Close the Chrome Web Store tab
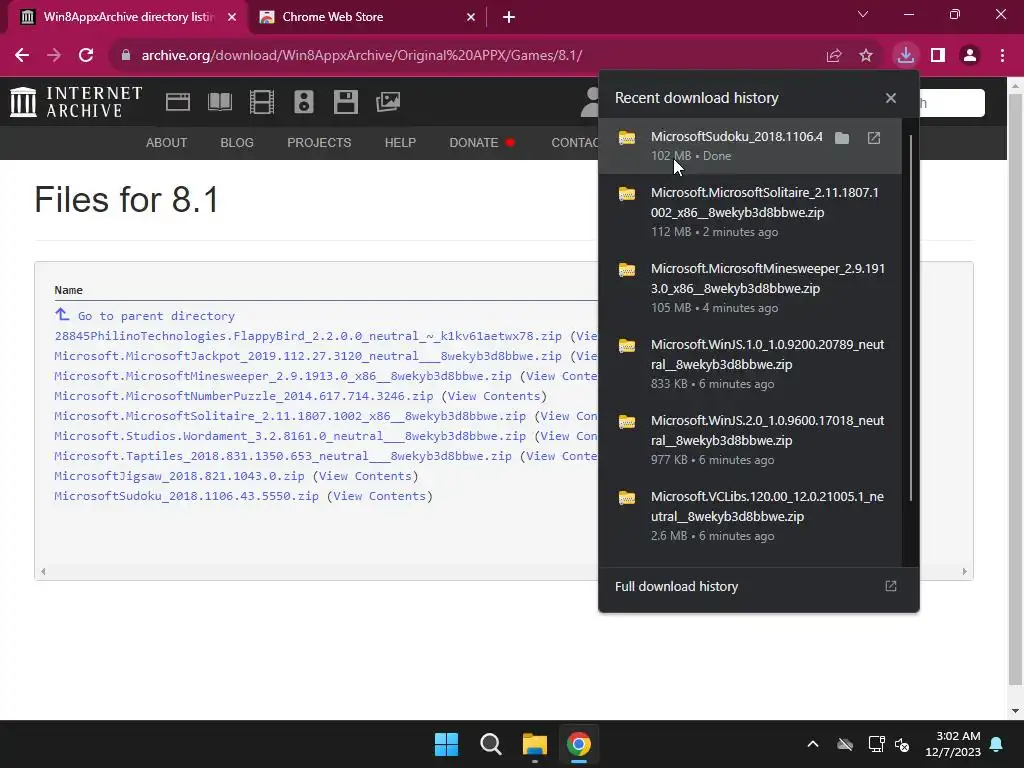Screen dimensions: 1024x768 click(x=471, y=17)
